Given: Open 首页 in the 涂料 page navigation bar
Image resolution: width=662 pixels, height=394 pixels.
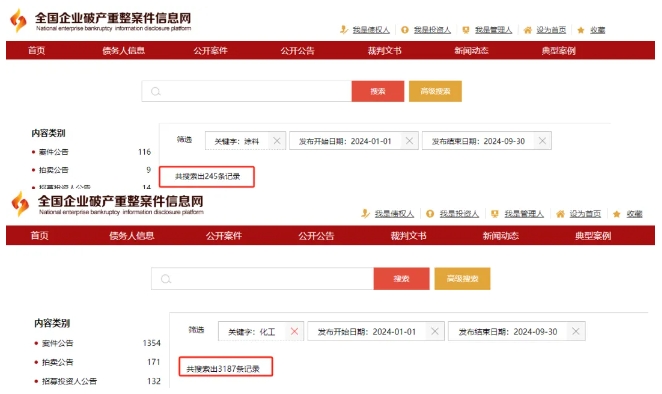Looking at the screenshot, I should (x=37, y=51).
